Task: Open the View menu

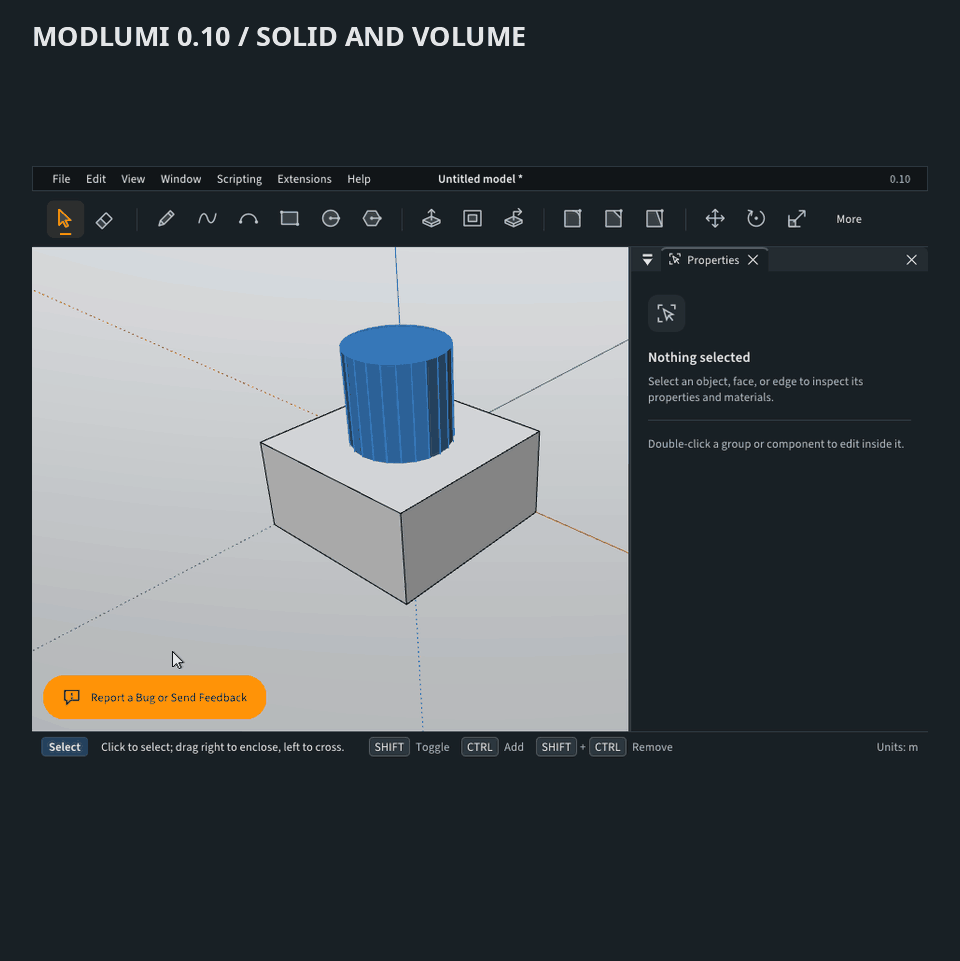Action: tap(133, 179)
